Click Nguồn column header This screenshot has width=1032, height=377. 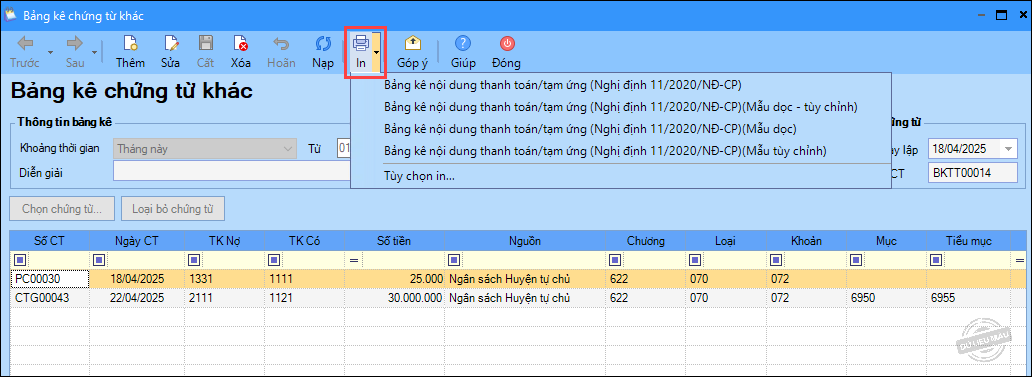pos(525,241)
